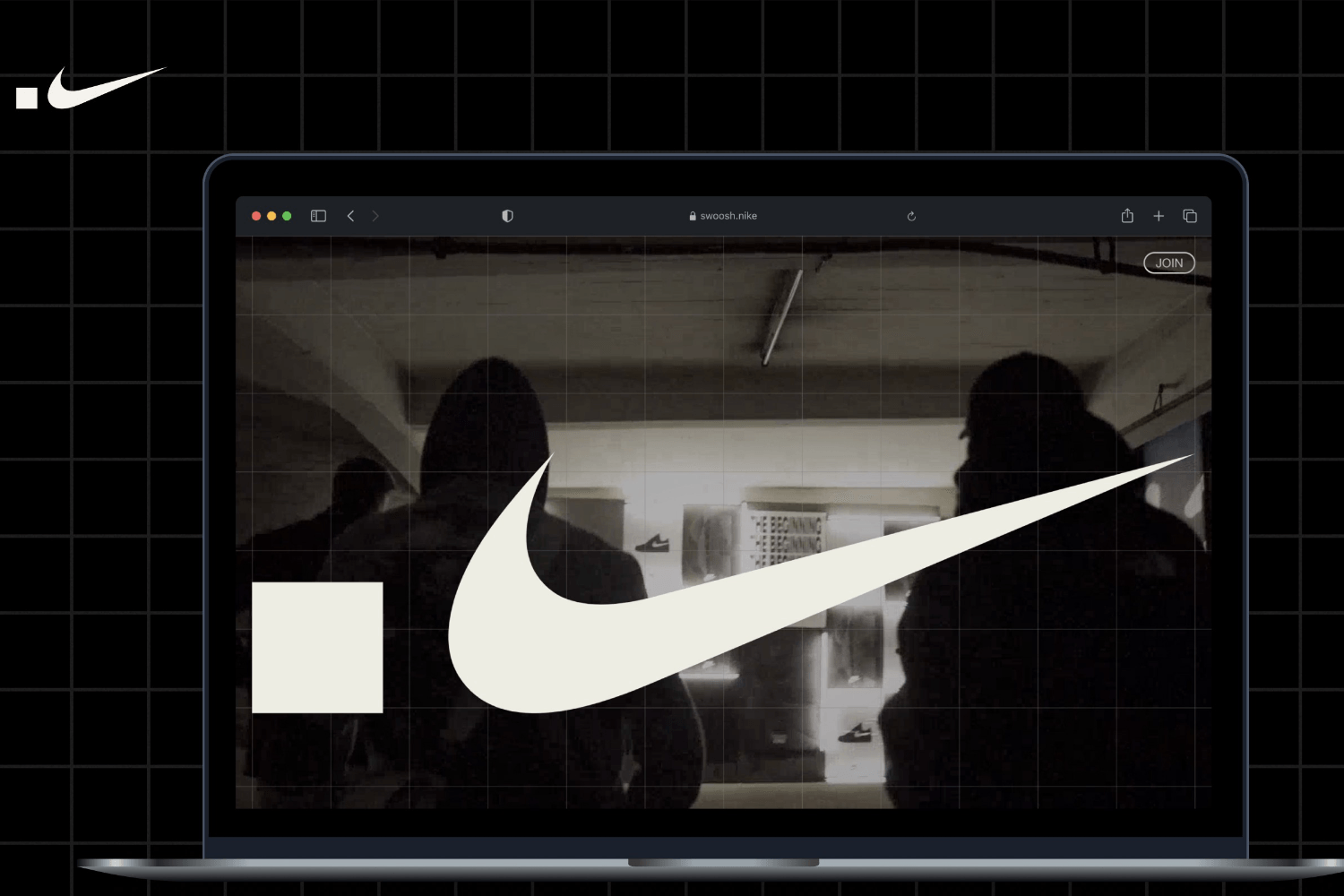Close the browser window with the red button
The height and width of the screenshot is (896, 1344).
pyautogui.click(x=256, y=216)
